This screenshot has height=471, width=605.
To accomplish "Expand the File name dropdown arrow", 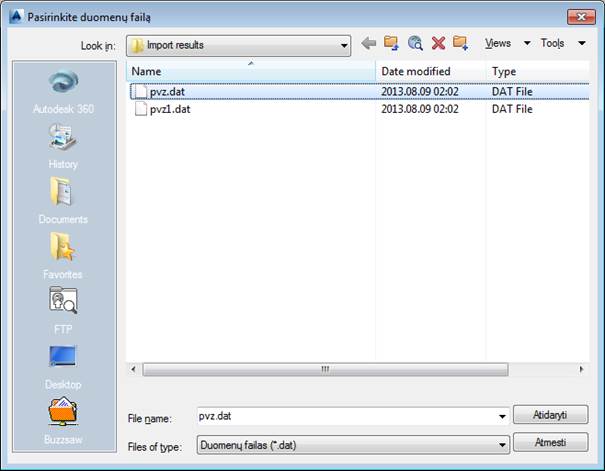I will (502, 415).
